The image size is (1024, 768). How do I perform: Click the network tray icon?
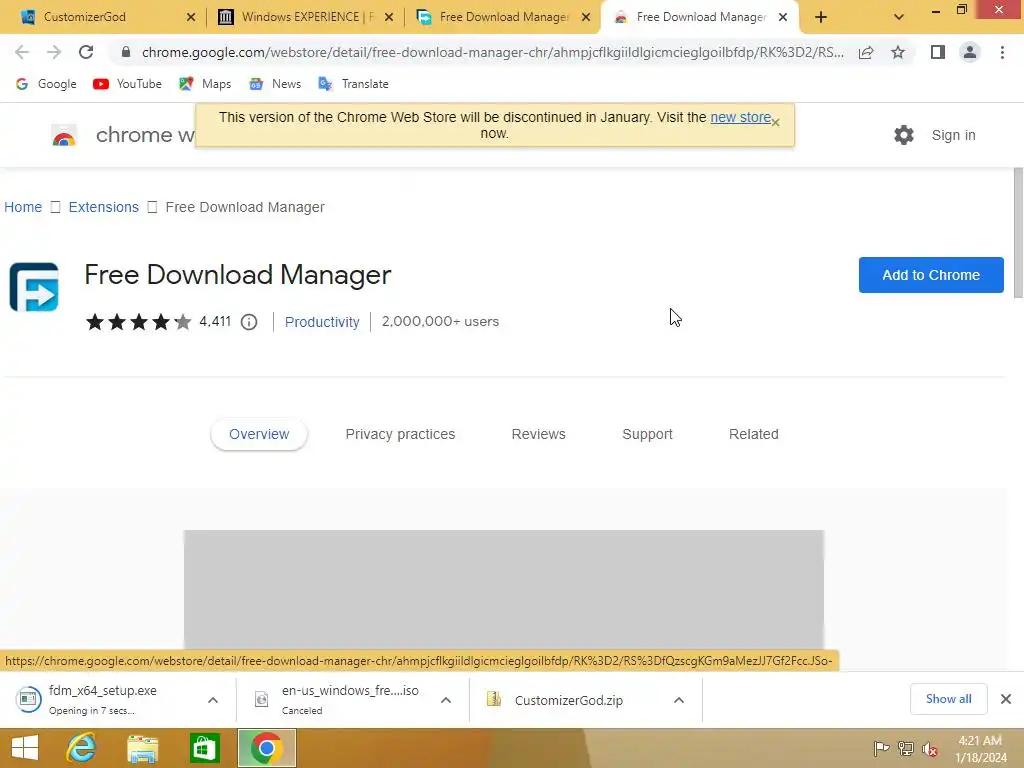tap(906, 748)
